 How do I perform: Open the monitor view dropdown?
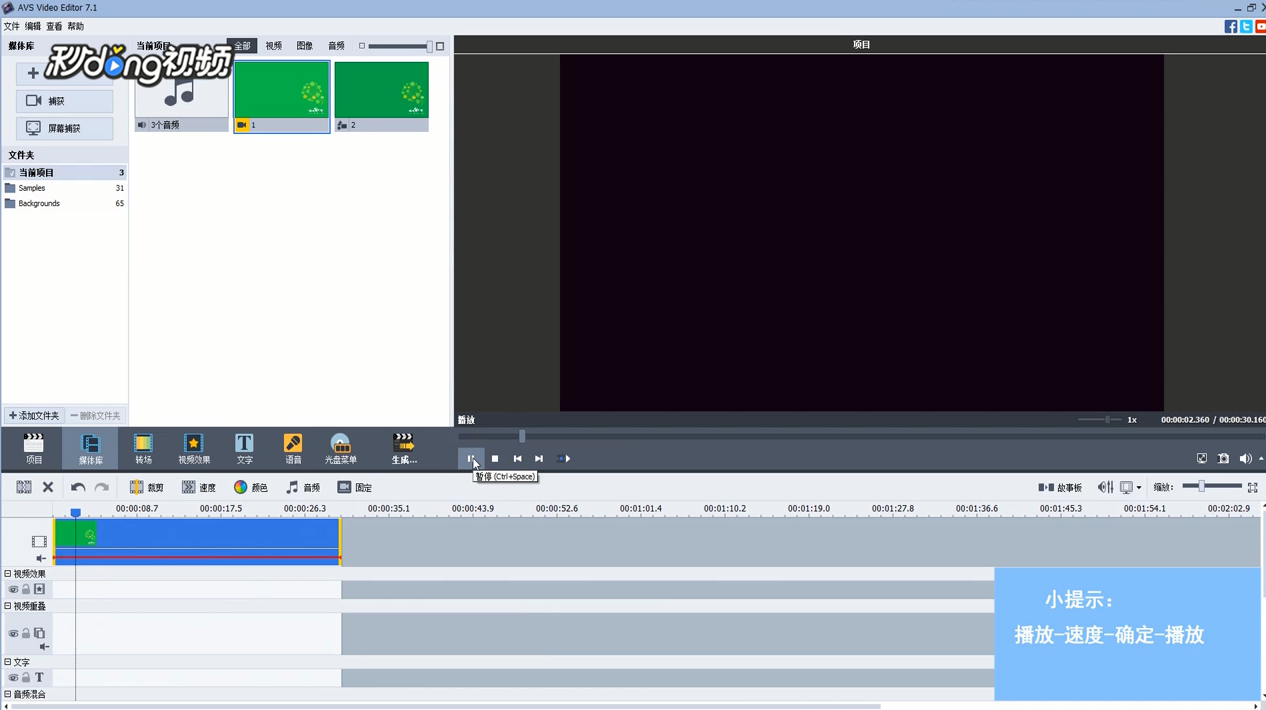pos(1131,487)
